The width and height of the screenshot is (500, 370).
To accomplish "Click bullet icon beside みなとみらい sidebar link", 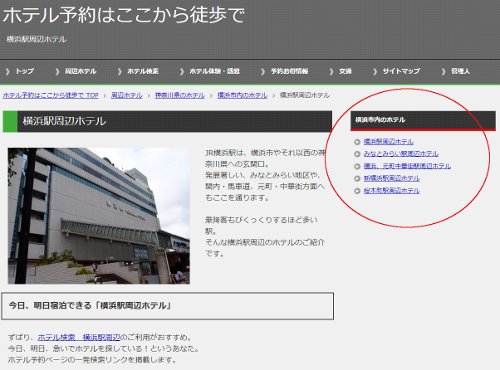I will (x=357, y=154).
